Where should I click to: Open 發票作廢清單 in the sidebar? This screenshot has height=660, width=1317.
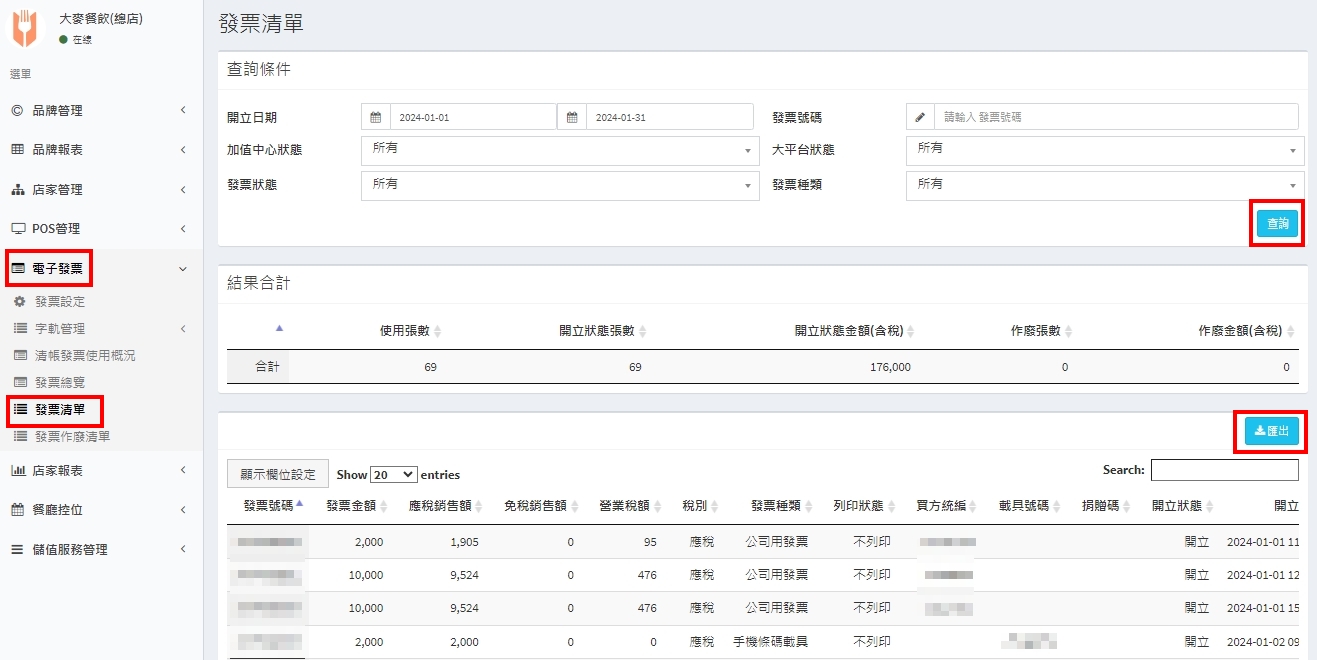point(72,436)
